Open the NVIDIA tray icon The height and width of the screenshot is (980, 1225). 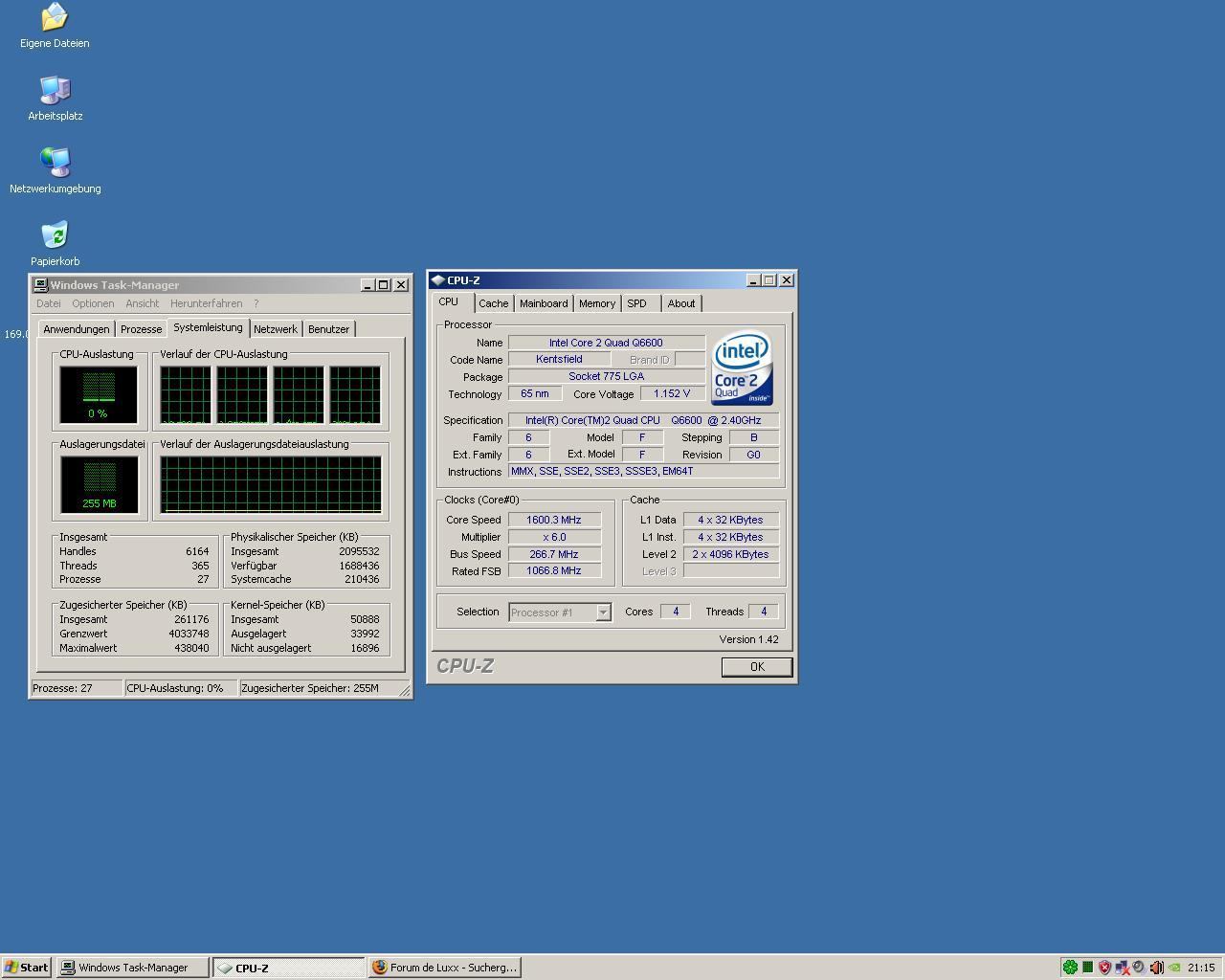(x=1173, y=968)
